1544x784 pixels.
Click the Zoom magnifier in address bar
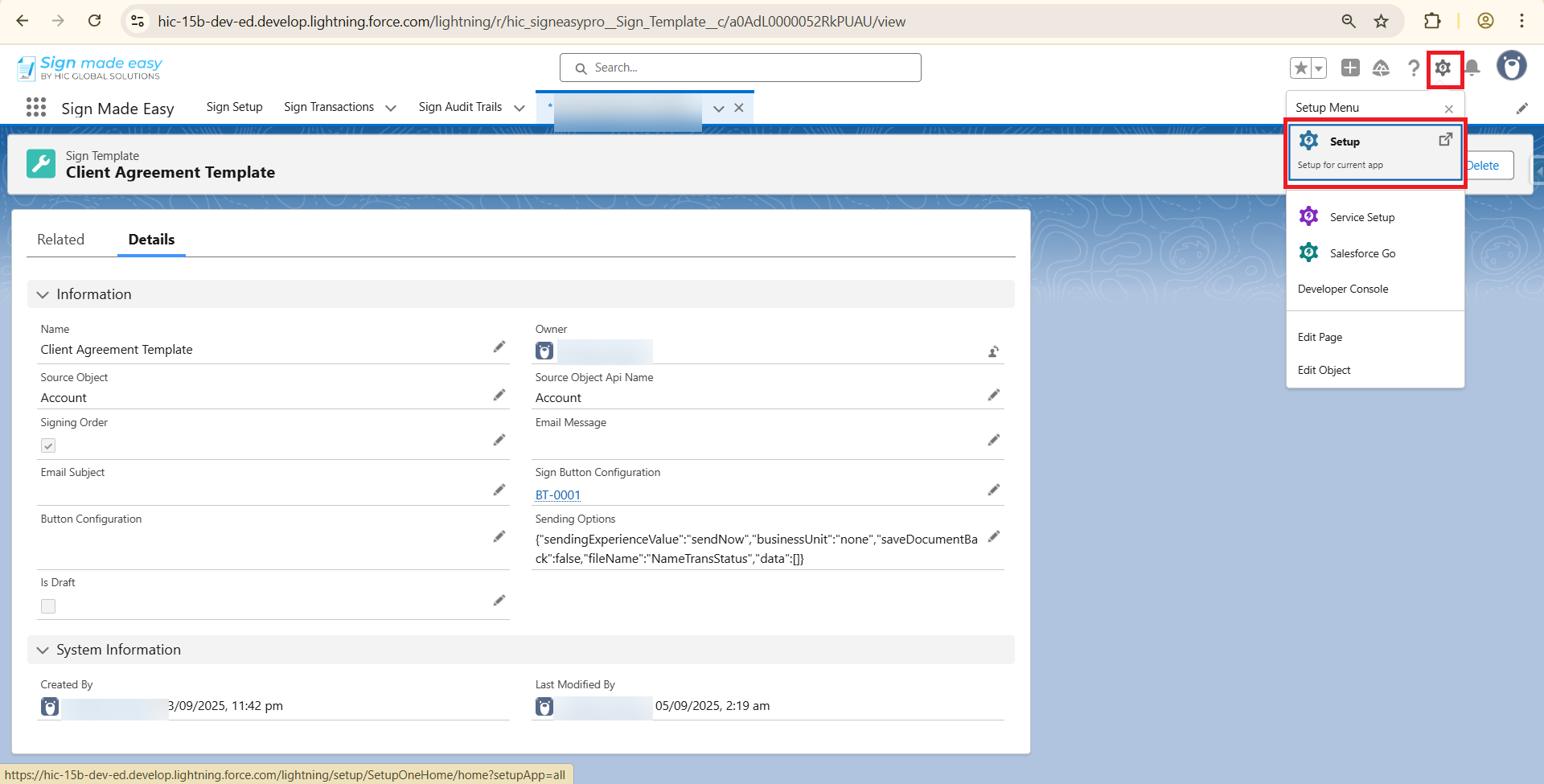point(1349,22)
